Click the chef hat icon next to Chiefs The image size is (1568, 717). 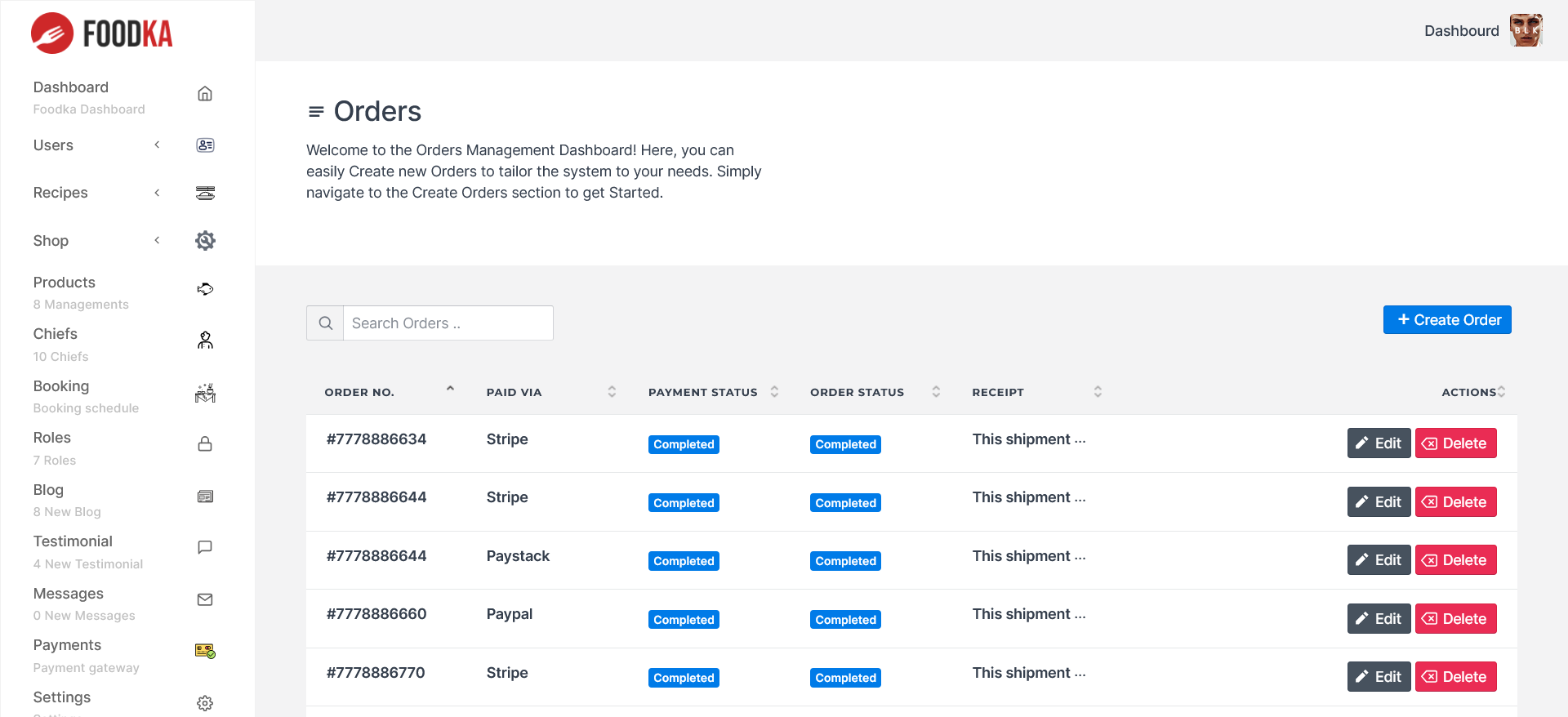click(205, 341)
